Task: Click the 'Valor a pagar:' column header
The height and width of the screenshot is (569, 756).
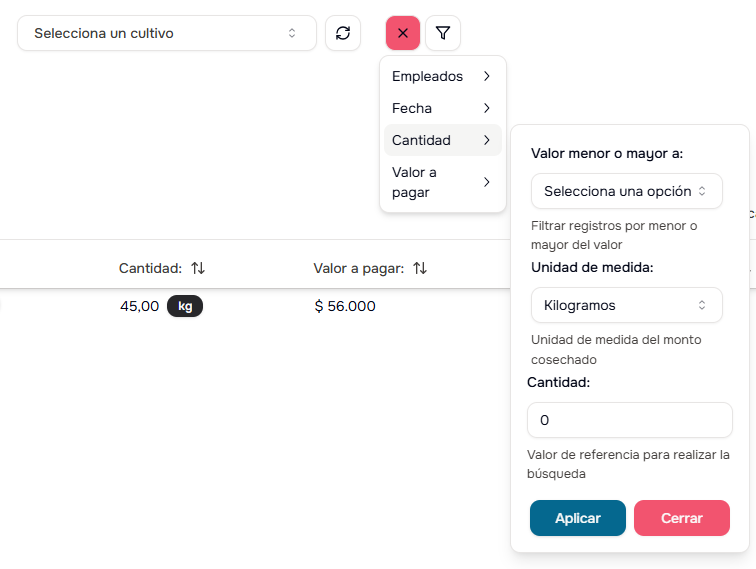Action: coord(358,268)
